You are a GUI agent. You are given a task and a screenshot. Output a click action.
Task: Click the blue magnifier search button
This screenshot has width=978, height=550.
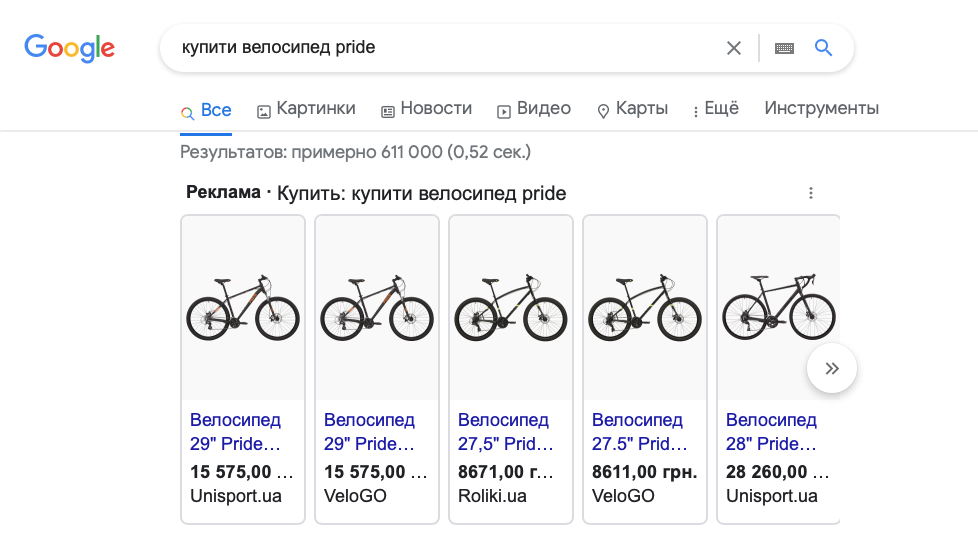823,48
